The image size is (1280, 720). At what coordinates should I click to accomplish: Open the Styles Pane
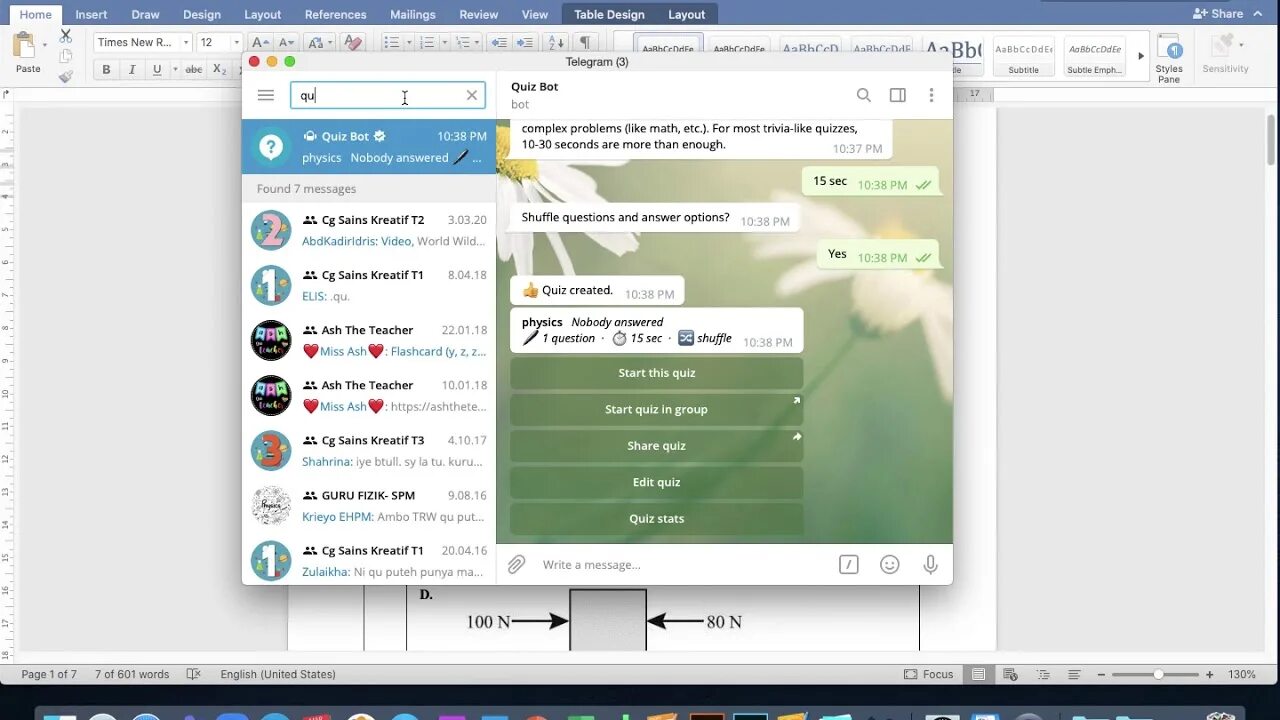[x=1169, y=58]
